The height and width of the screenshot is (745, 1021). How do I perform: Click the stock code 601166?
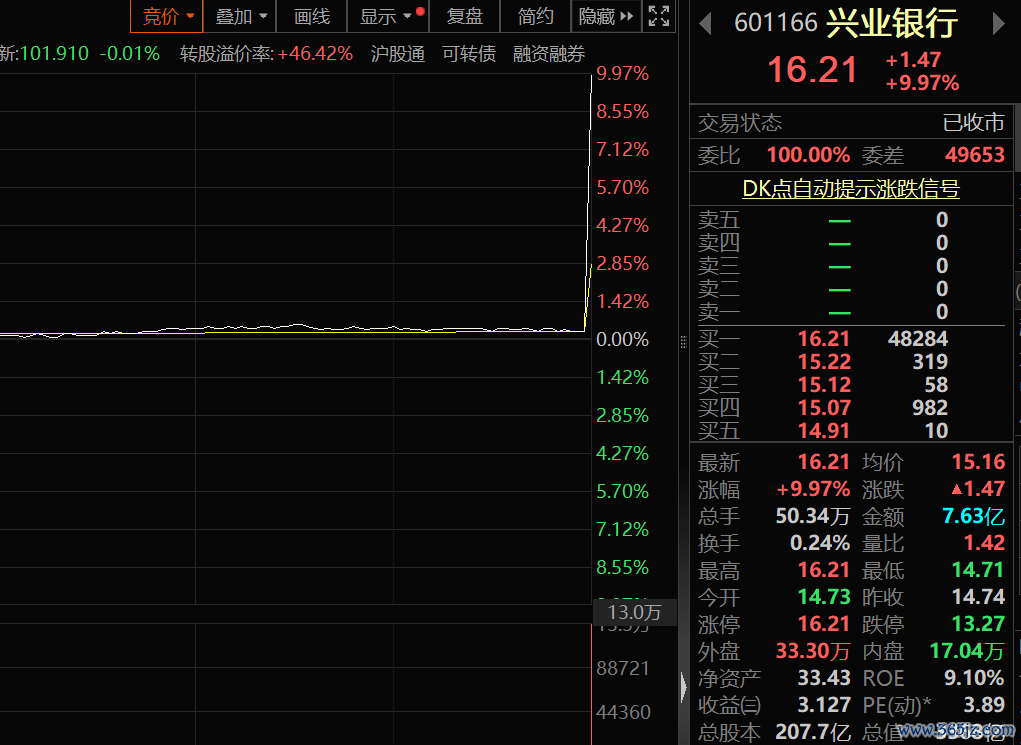(776, 23)
